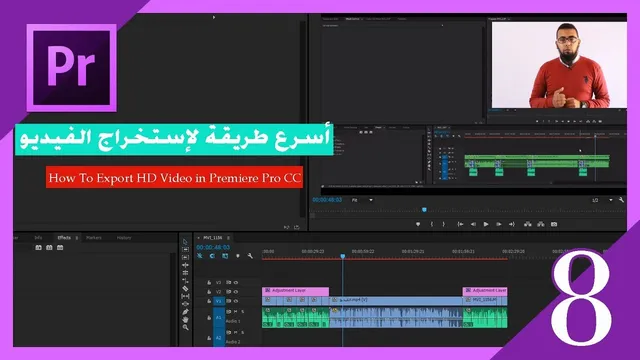This screenshot has width=640, height=360.
Task: Click the Selection arrow tool
Action: point(185,242)
